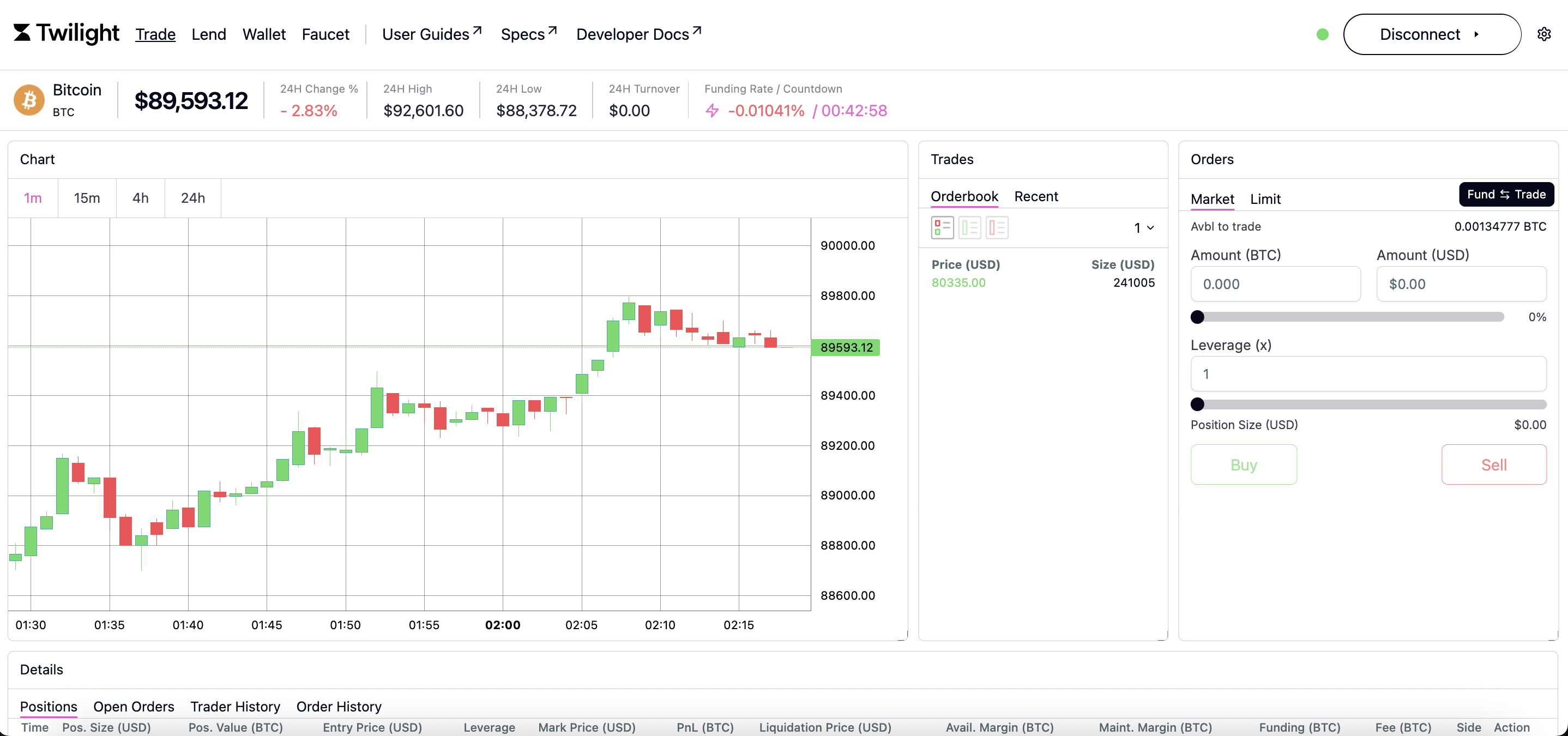The width and height of the screenshot is (1568, 736).
Task: Select asks-only red orderbook view icon
Action: point(997,228)
